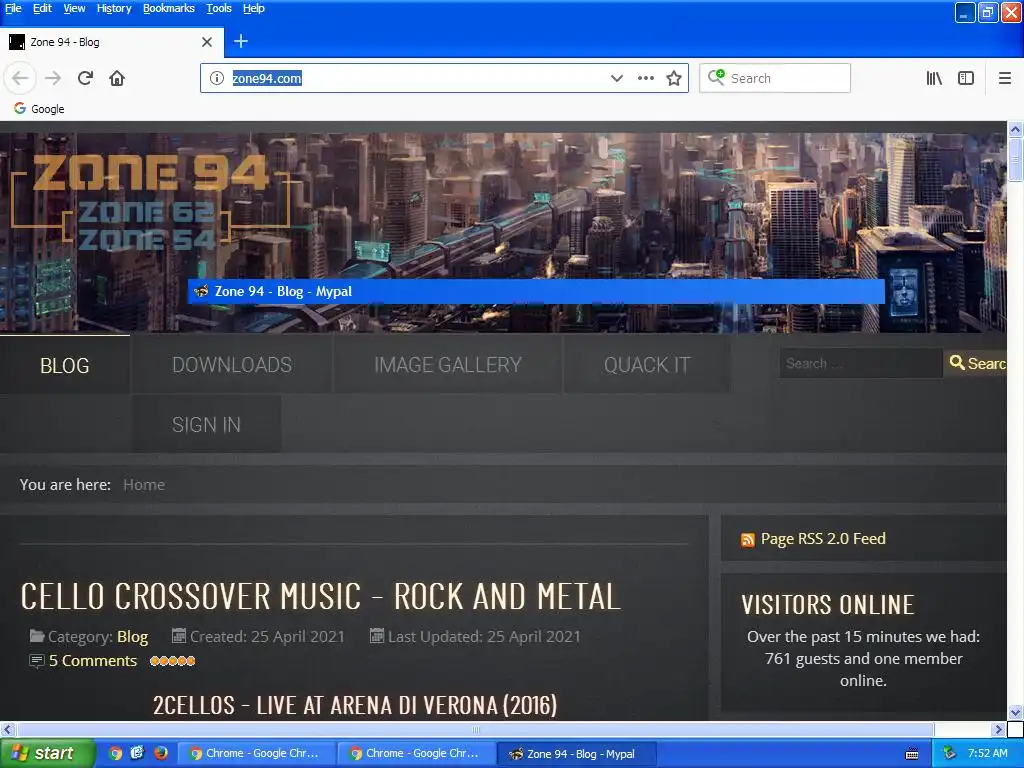
Task: Open the Library button
Action: point(934,78)
